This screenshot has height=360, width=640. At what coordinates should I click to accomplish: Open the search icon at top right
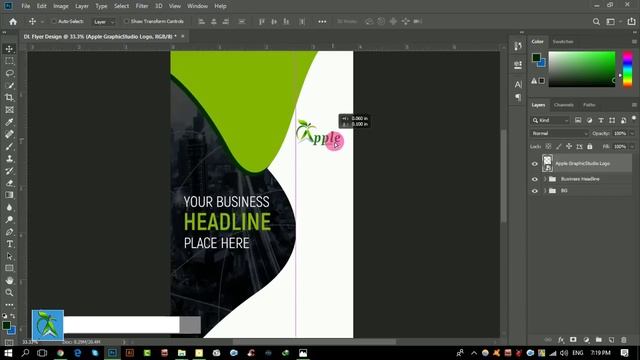[596, 22]
